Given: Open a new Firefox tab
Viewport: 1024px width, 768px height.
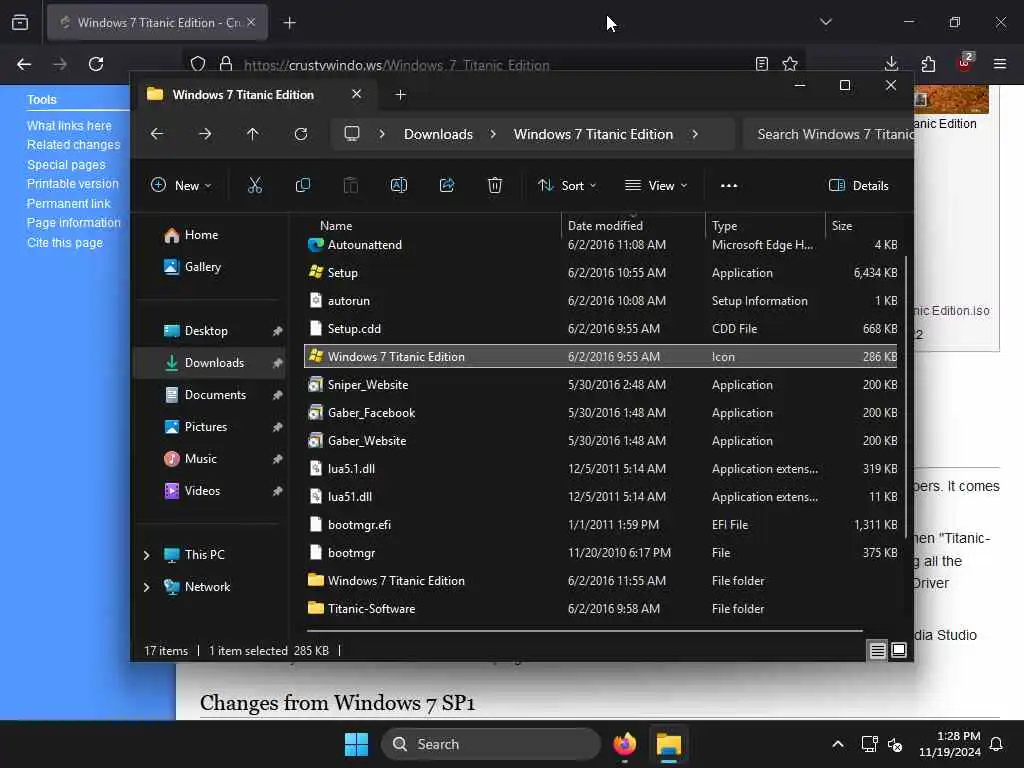Looking at the screenshot, I should 289,23.
